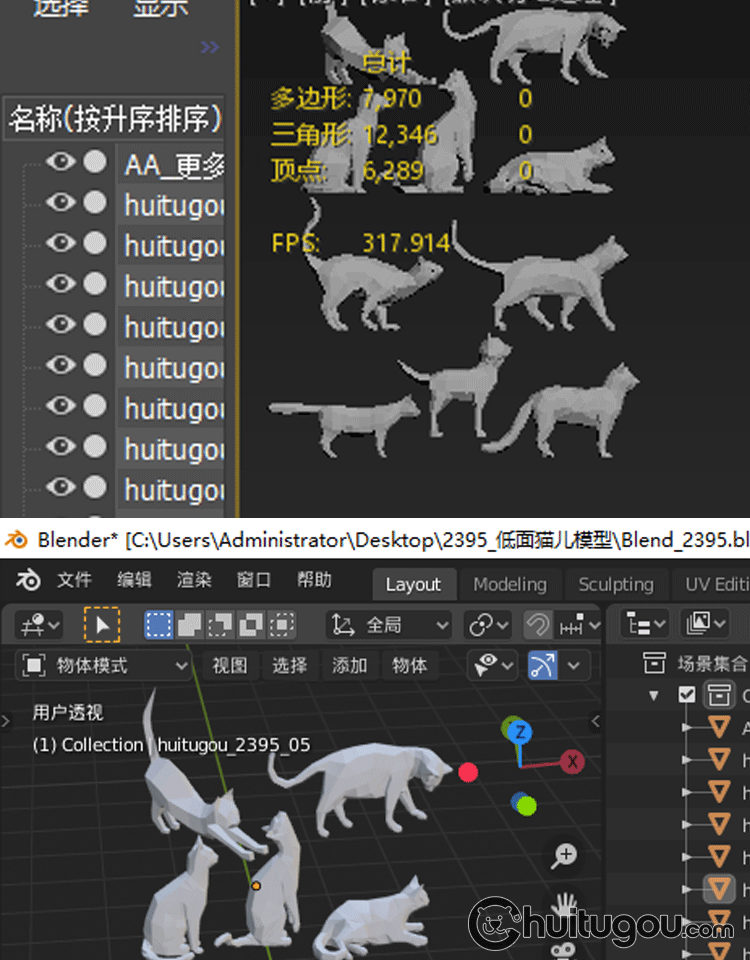Image resolution: width=750 pixels, height=960 pixels.
Task: Open the Blender application menu logo beside 文件
Action: (x=28, y=580)
